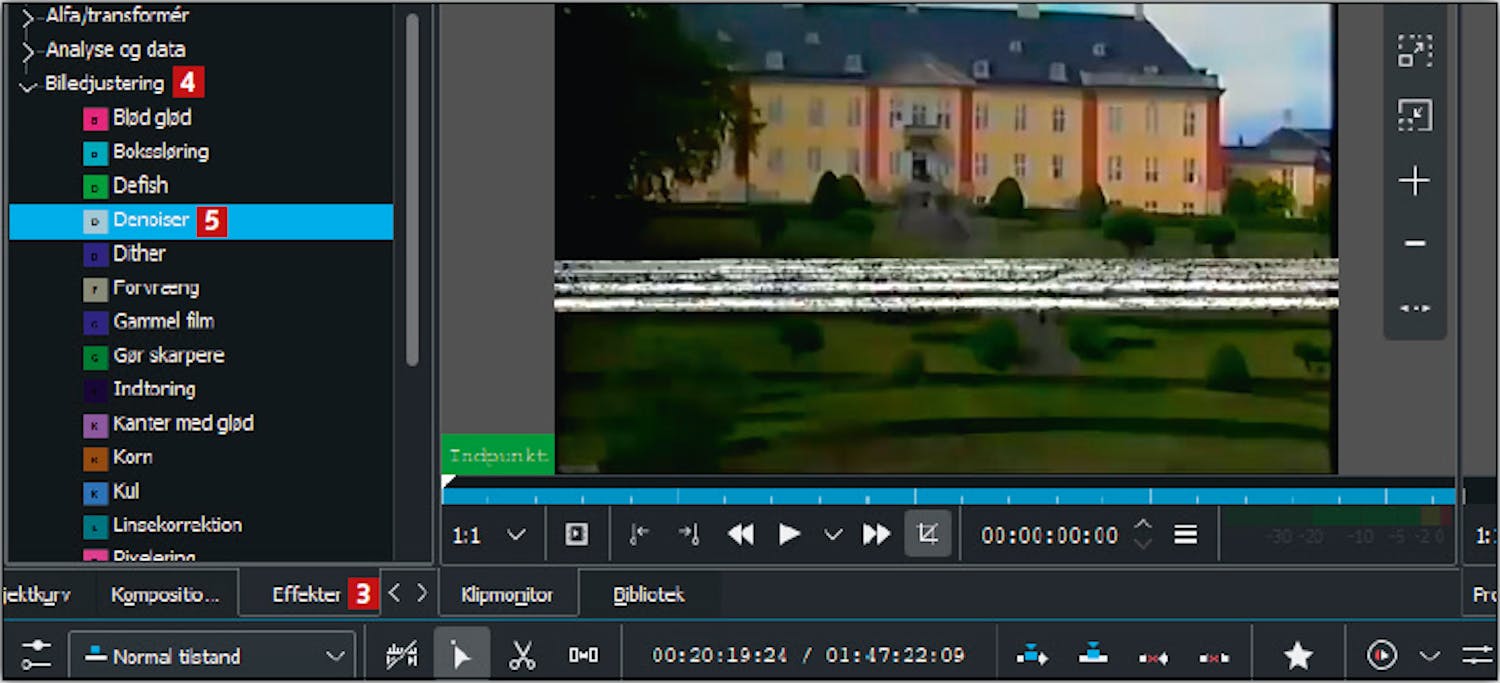Click the insert clip zone icon
The height and width of the screenshot is (683, 1500).
[x=1031, y=656]
